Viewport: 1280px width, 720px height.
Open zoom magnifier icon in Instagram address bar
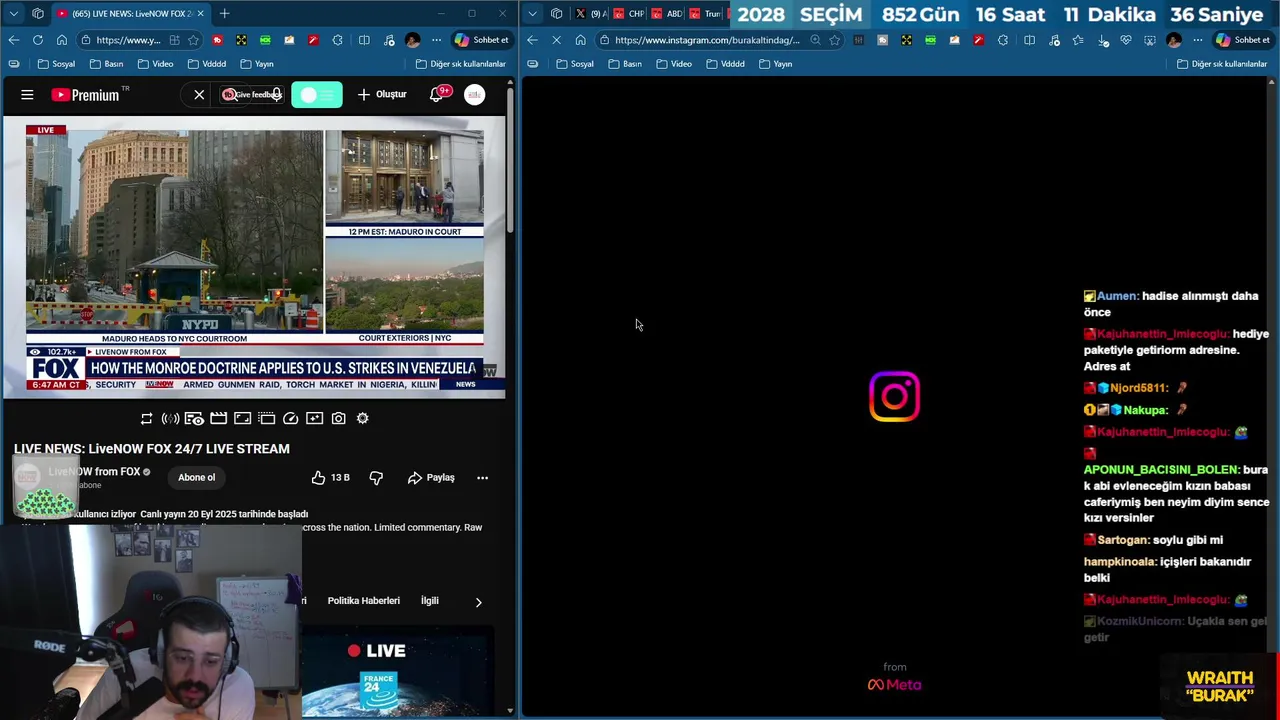click(815, 40)
